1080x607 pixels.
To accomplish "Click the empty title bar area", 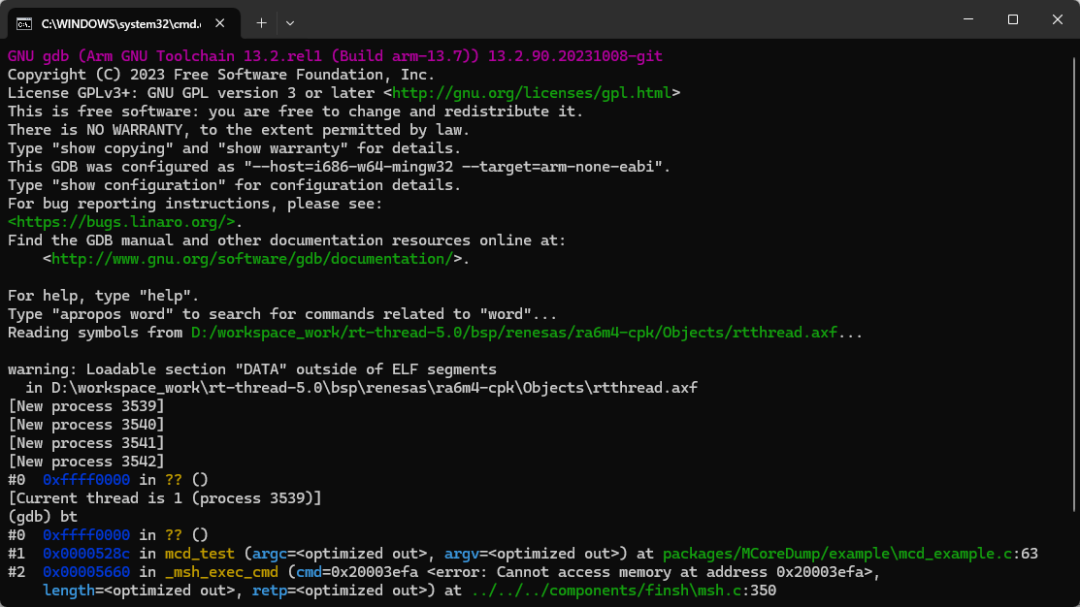I will 620,20.
